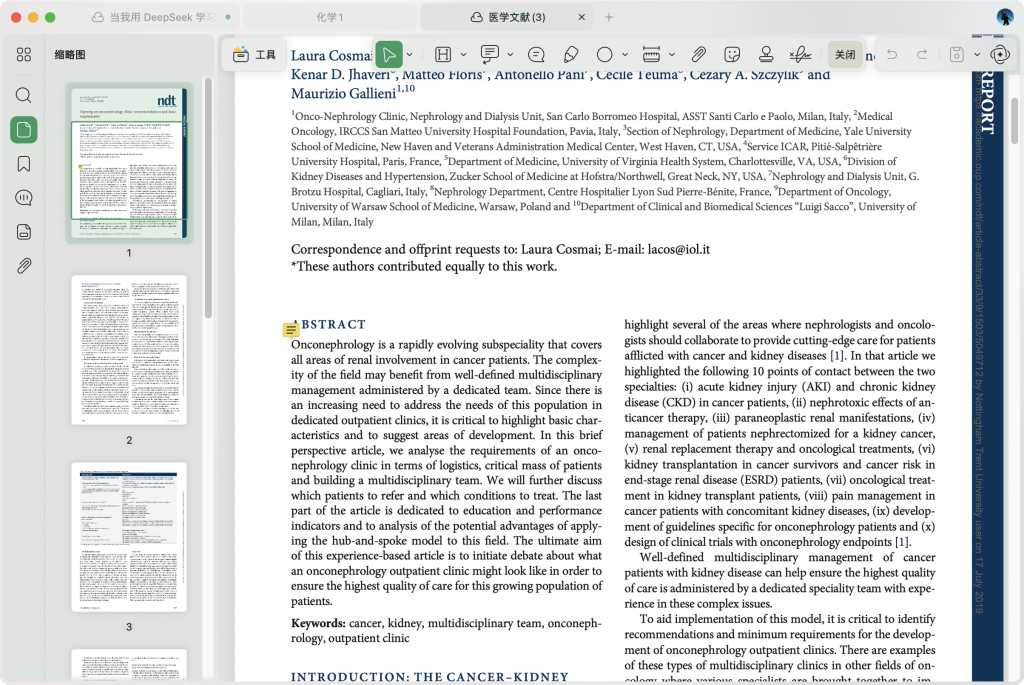Click the email address lacos@iol.it
The image size is (1024, 685).
679,249
